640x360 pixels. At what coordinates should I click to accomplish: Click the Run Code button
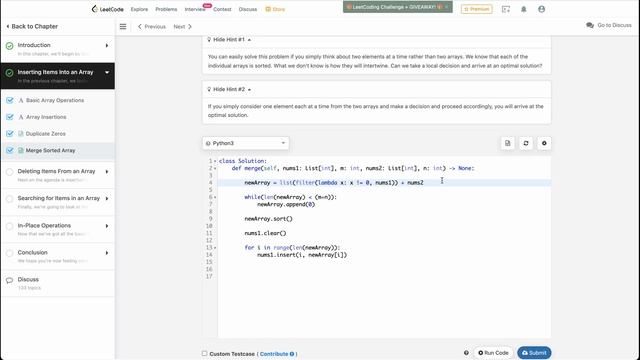coord(493,353)
